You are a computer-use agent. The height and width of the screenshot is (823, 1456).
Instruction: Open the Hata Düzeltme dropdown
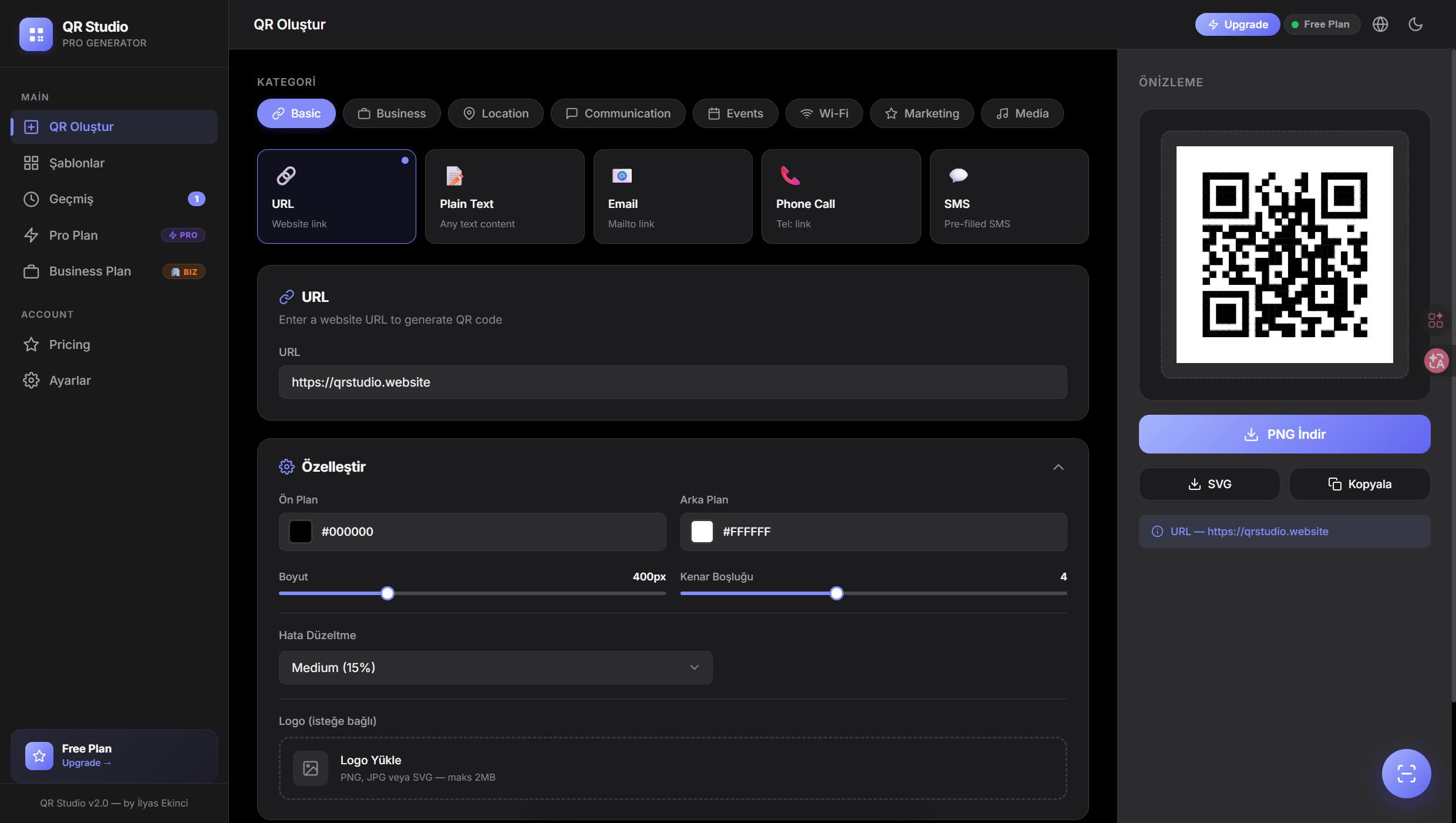[x=496, y=667]
